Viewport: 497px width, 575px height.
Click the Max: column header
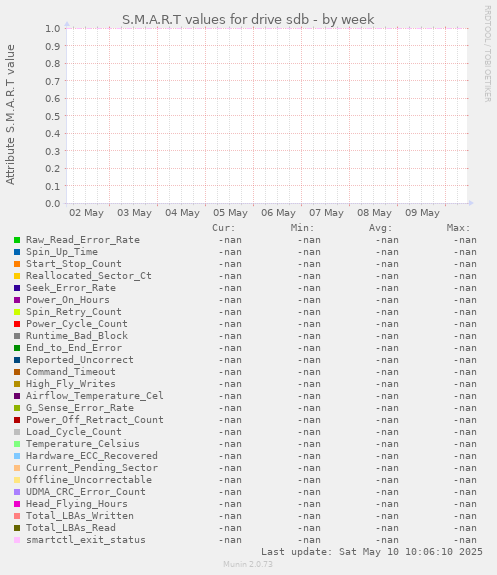pyautogui.click(x=458, y=228)
